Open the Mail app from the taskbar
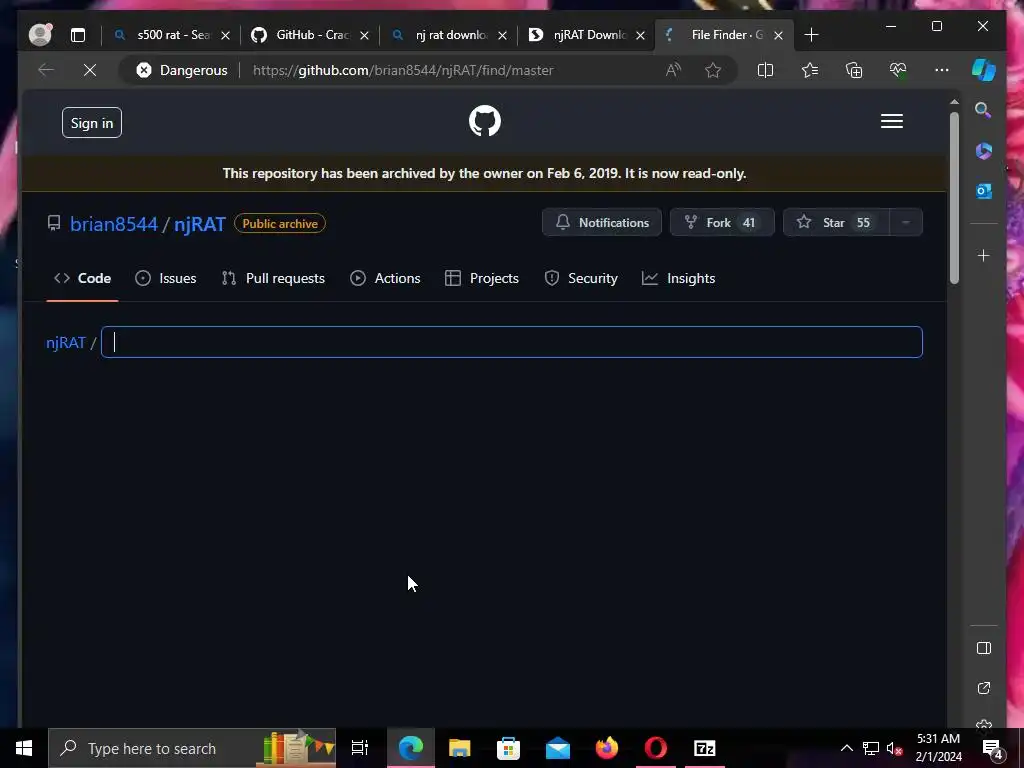 [x=558, y=748]
